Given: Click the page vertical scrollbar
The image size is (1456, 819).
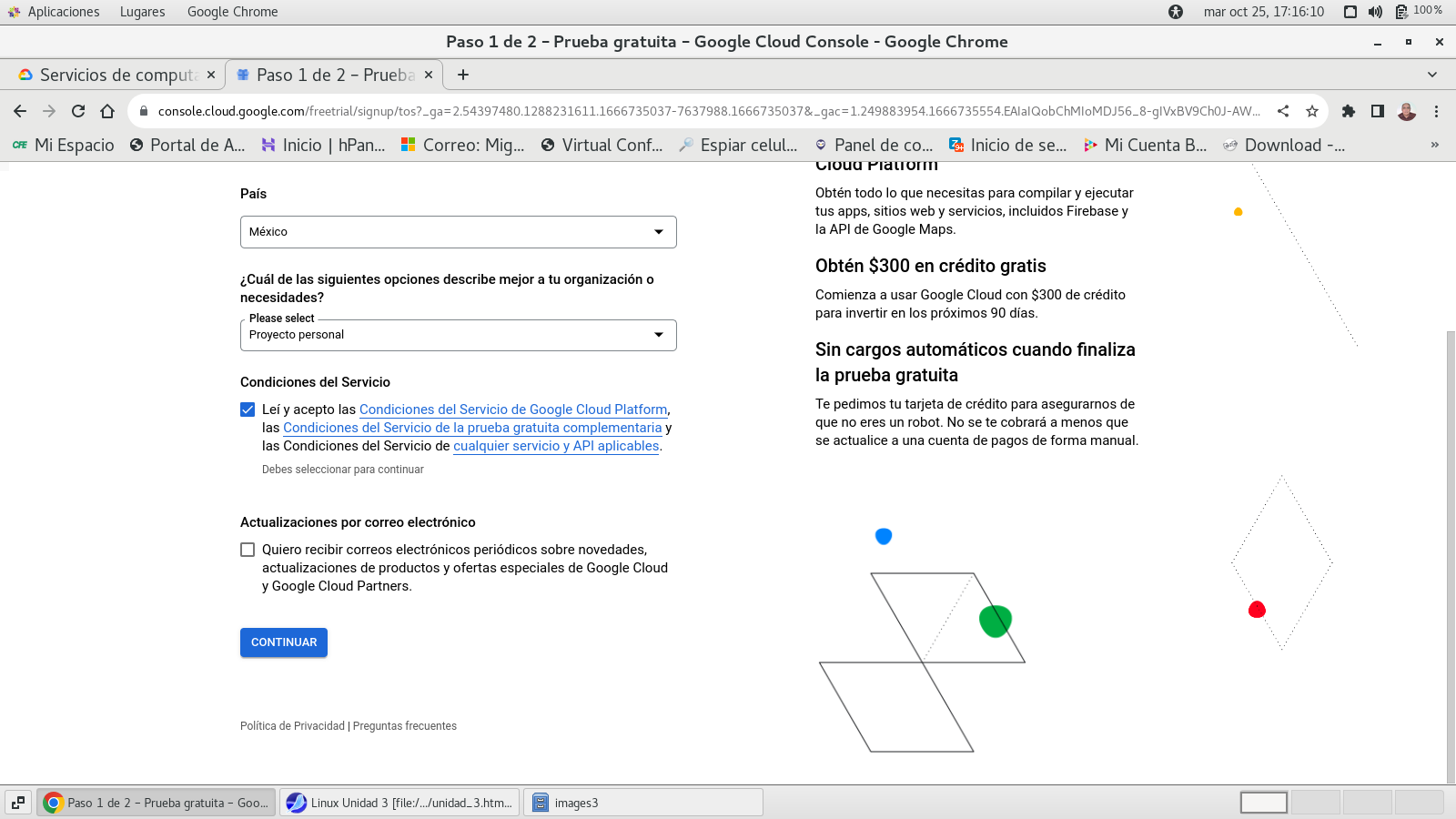Looking at the screenshot, I should coord(1451,555).
